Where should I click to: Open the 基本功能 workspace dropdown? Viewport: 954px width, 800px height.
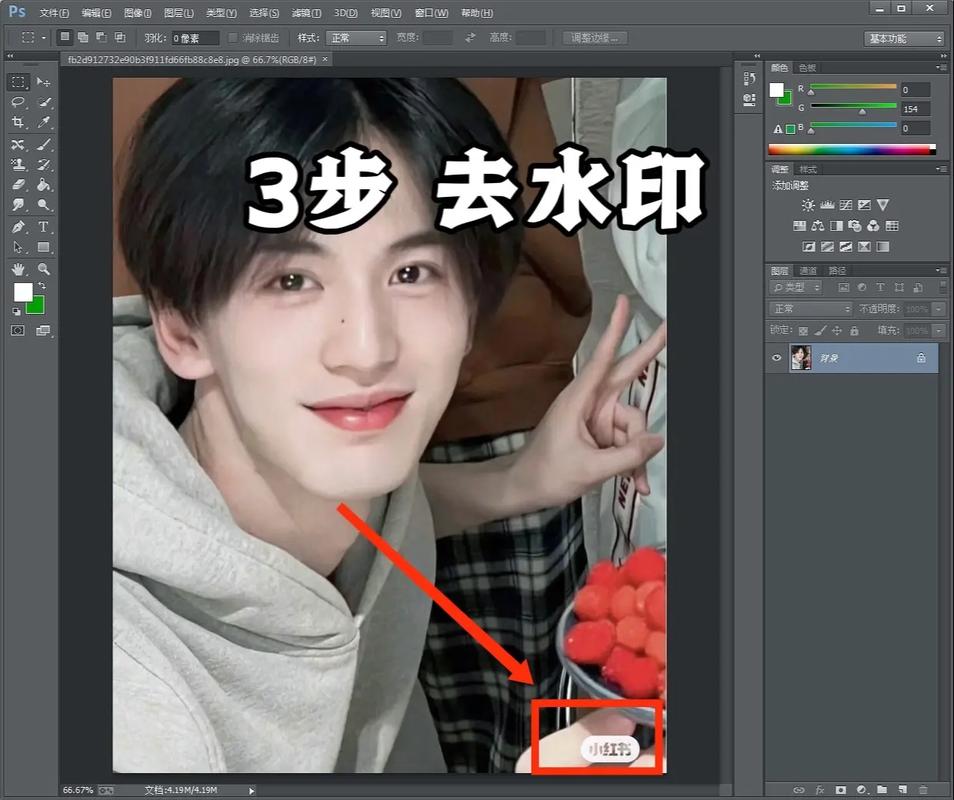tap(903, 38)
